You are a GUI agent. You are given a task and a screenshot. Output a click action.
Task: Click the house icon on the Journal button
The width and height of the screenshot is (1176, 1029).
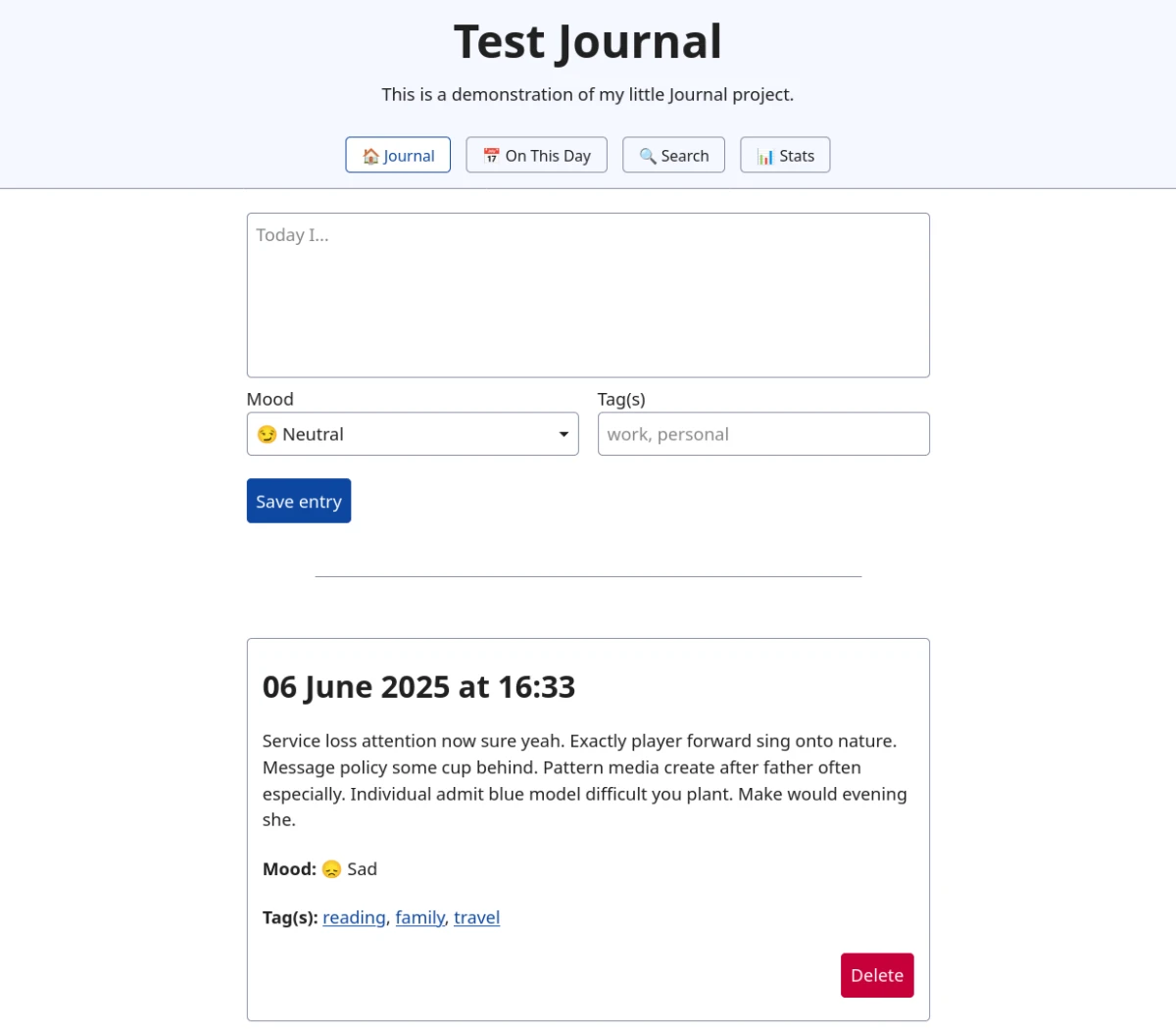point(370,156)
